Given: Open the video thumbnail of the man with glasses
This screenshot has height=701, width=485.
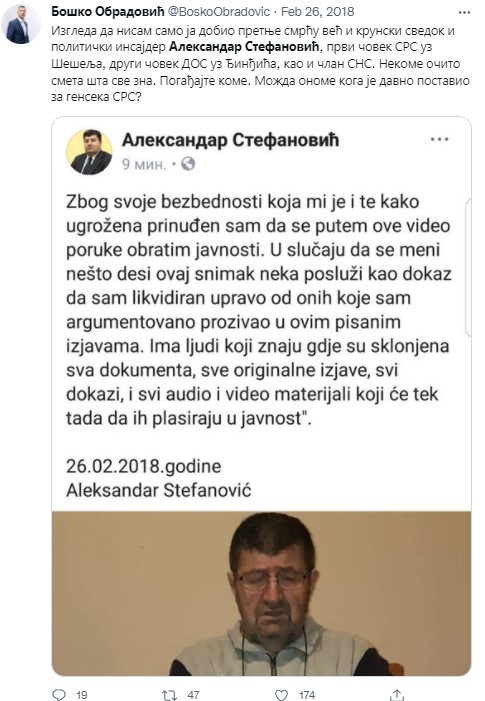Looking at the screenshot, I should (261, 593).
